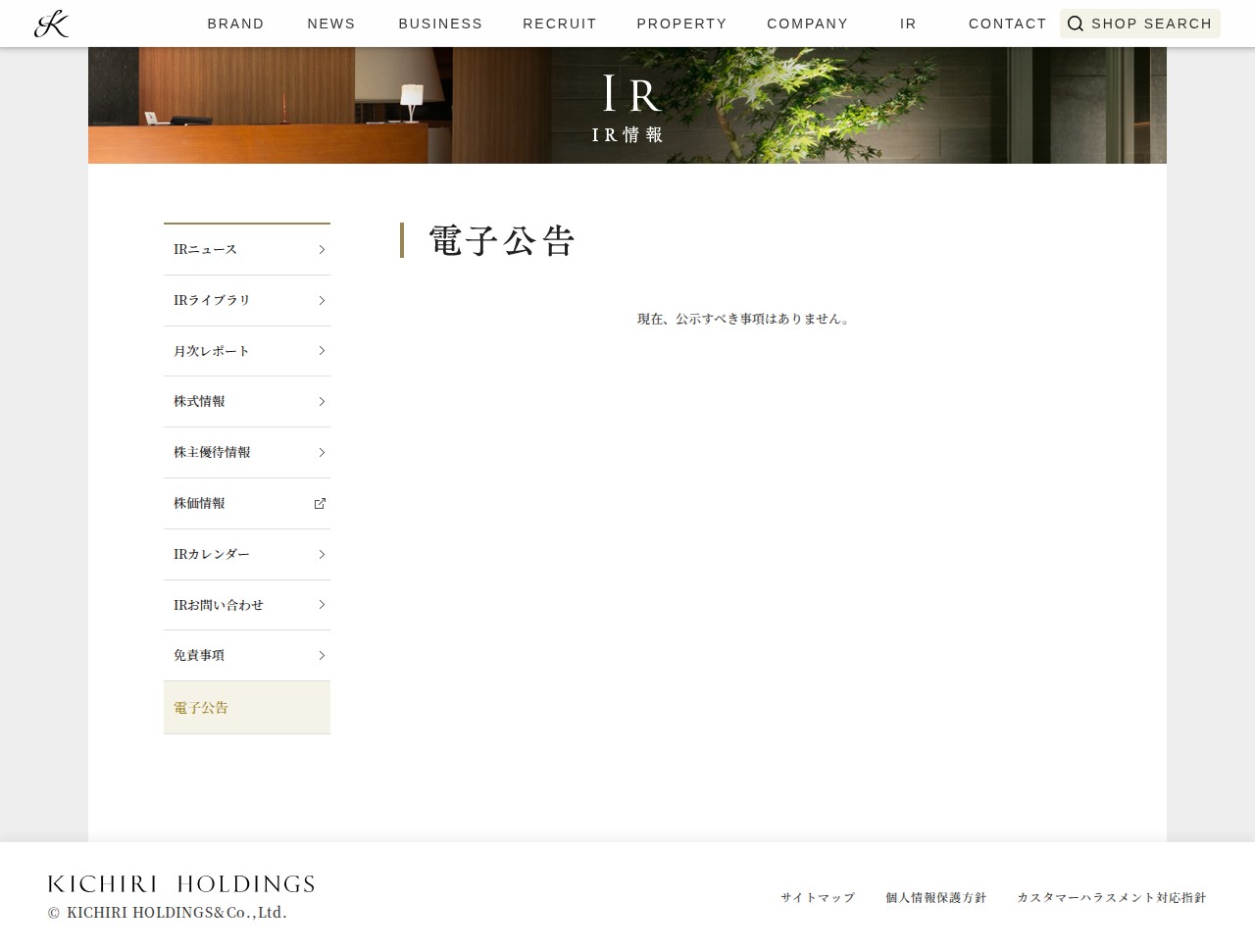The width and height of the screenshot is (1255, 952).
Task: Click the notice text 現在、公示すべき事項はありません。
Action: point(745,320)
